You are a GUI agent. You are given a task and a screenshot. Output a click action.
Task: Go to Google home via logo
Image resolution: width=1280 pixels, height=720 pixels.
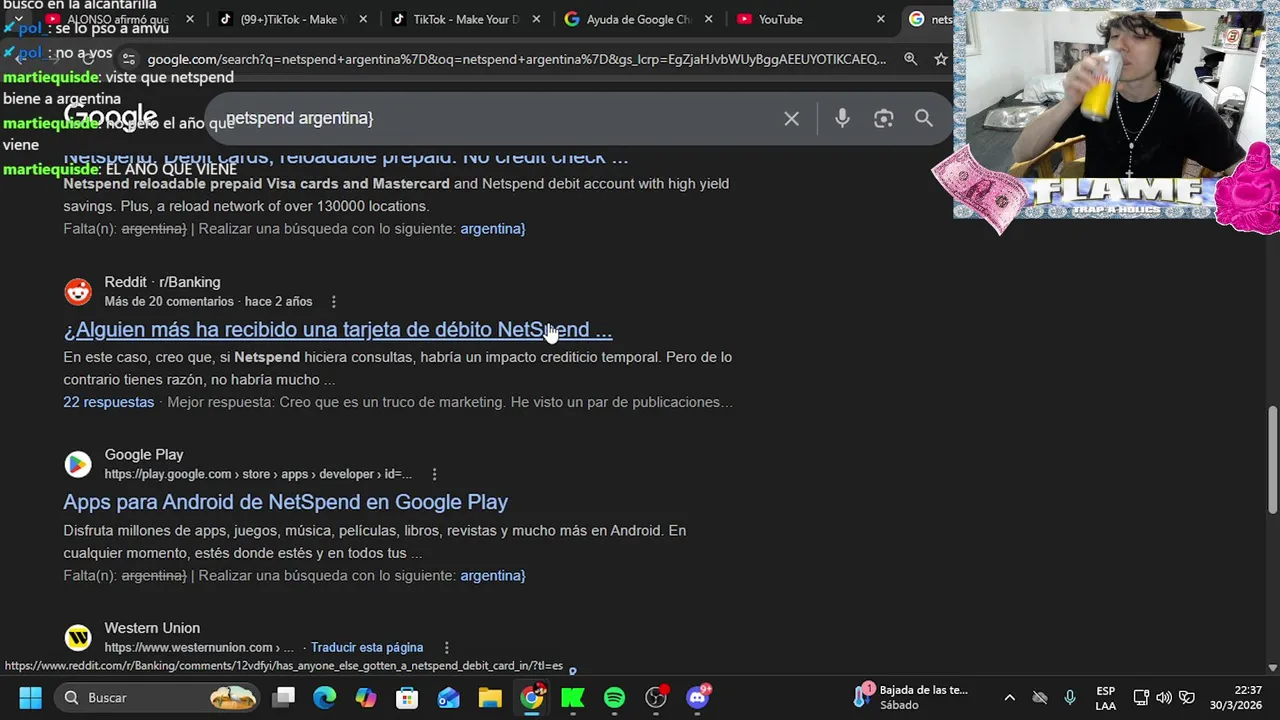tap(110, 117)
